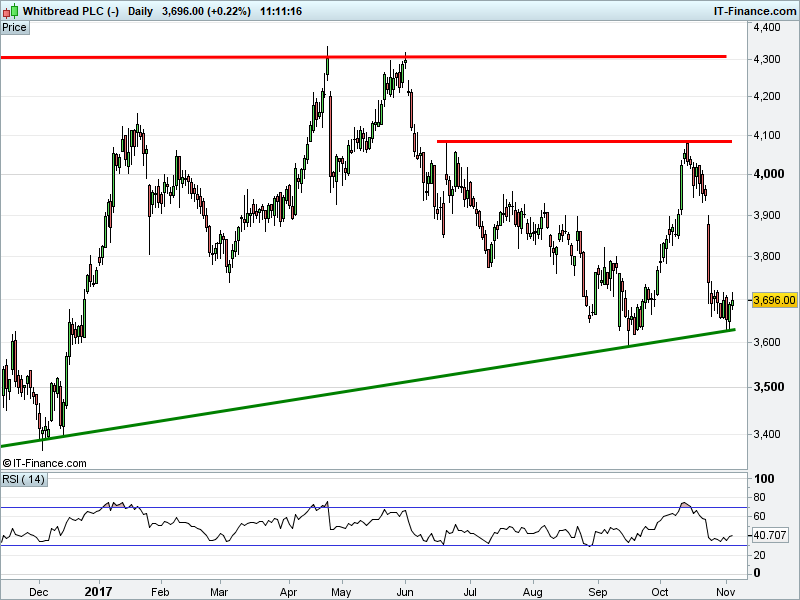800x600 pixels.
Task: Click the Oct label on time axis
Action: click(660, 592)
